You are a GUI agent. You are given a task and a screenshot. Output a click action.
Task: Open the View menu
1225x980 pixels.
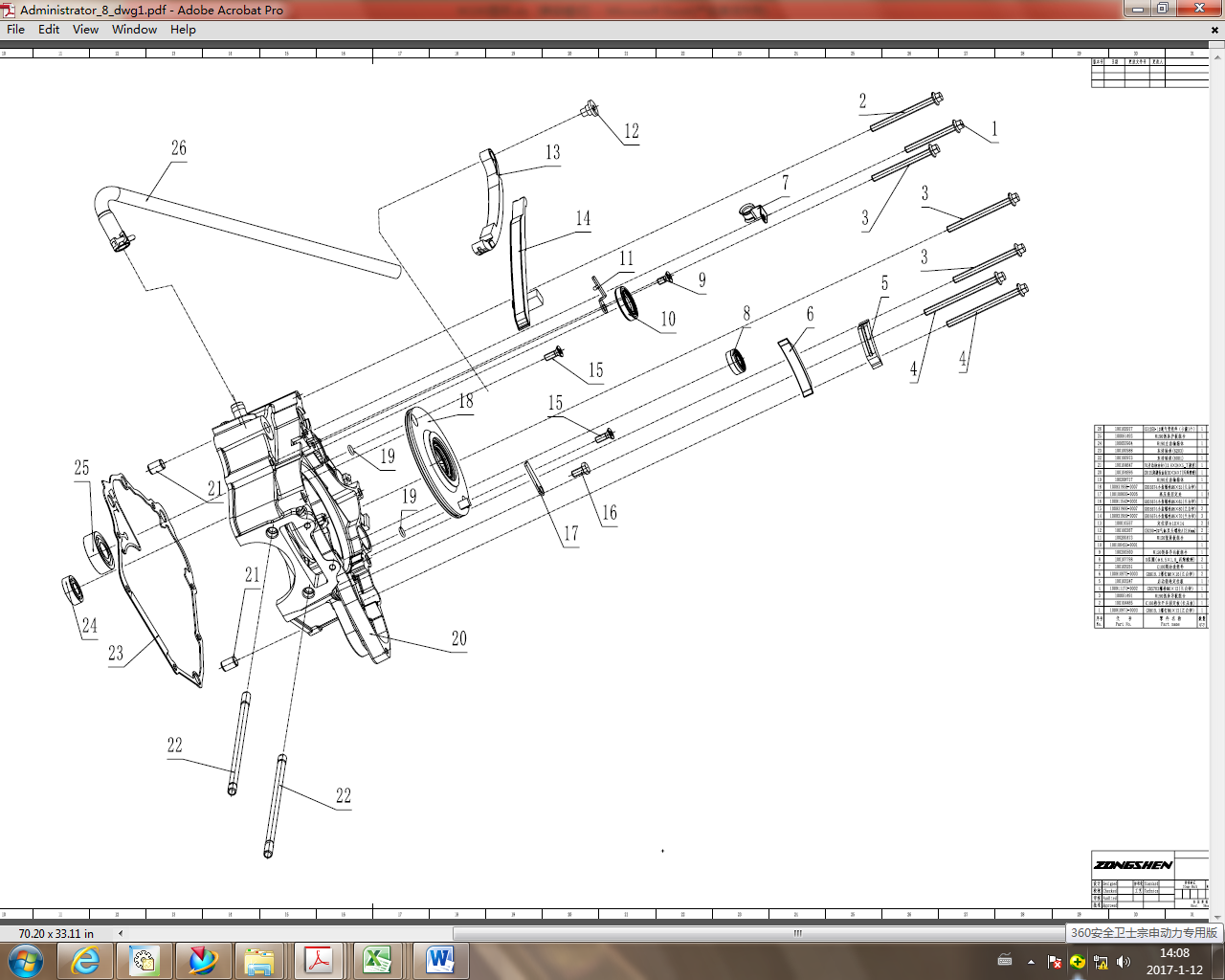pyautogui.click(x=85, y=30)
